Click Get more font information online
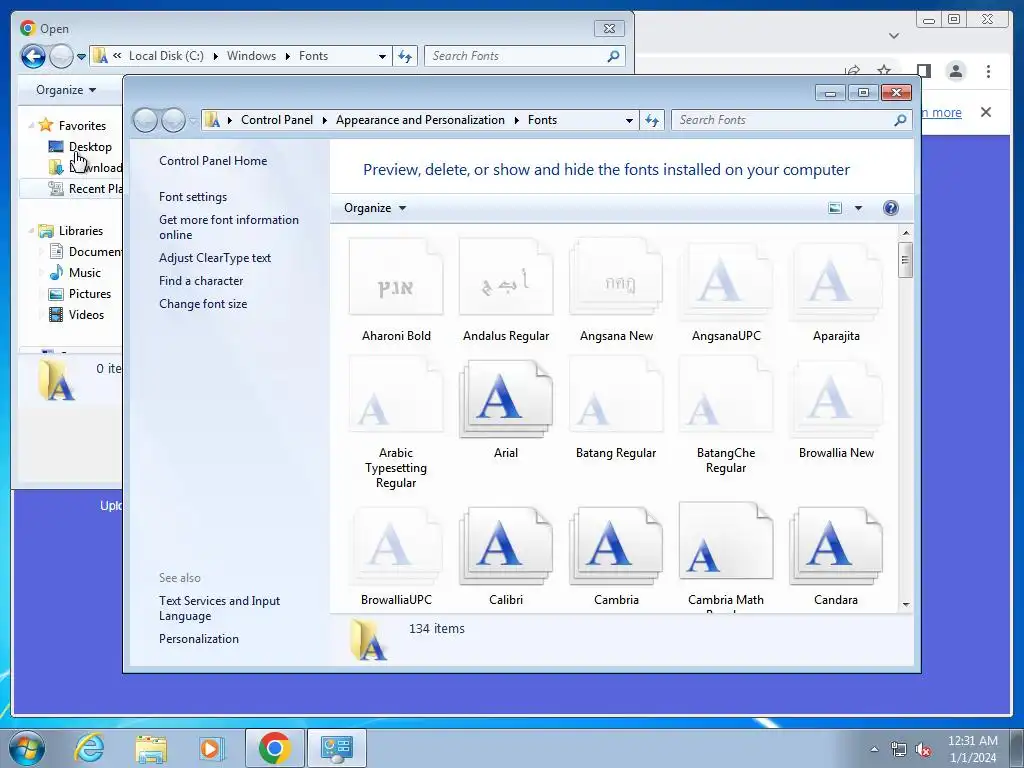This screenshot has width=1024, height=768. pos(229,227)
